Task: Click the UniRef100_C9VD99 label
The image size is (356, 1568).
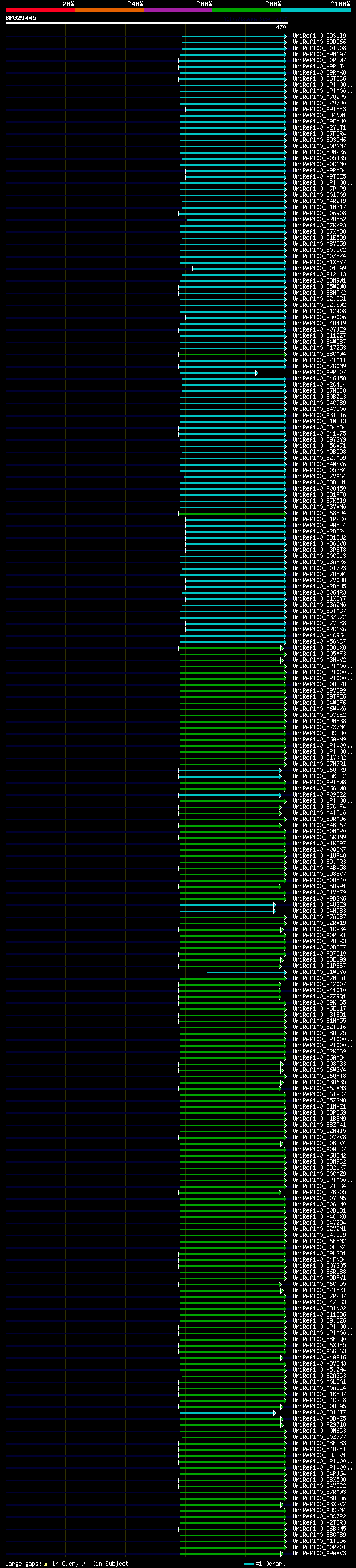Action: 319,691
